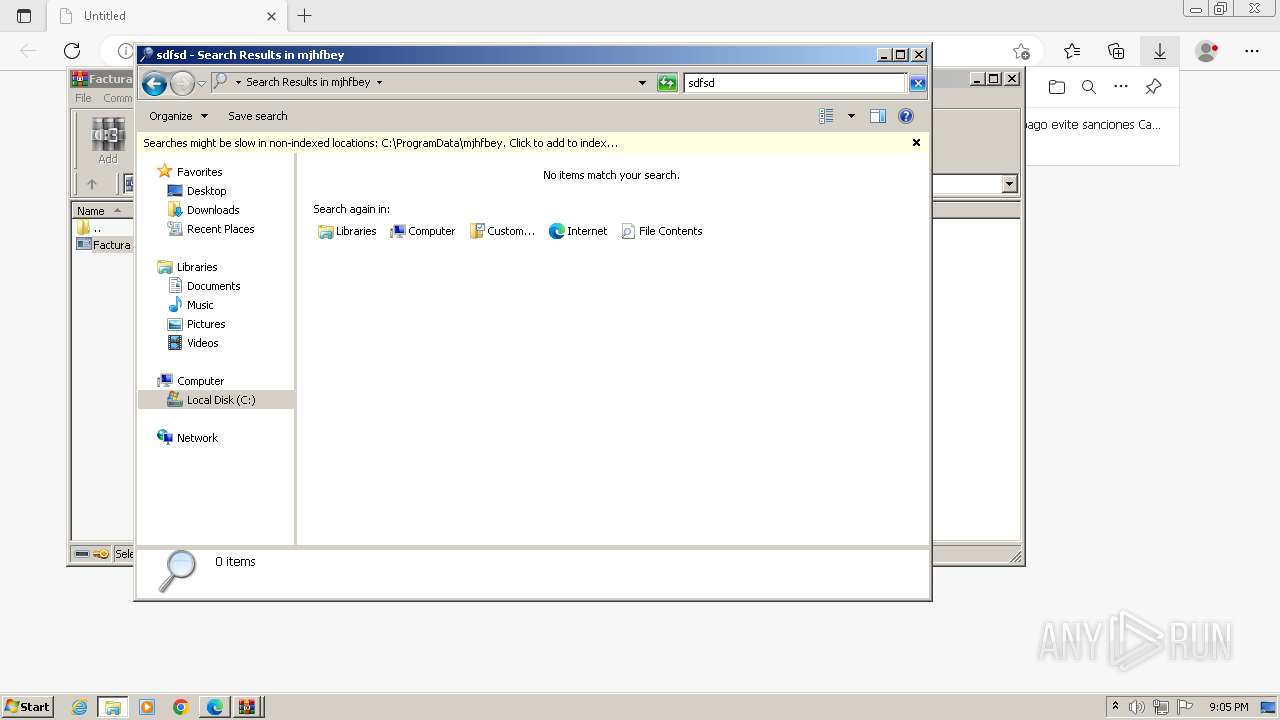Toggle the preview pane button
This screenshot has height=720, width=1280.
coord(877,116)
